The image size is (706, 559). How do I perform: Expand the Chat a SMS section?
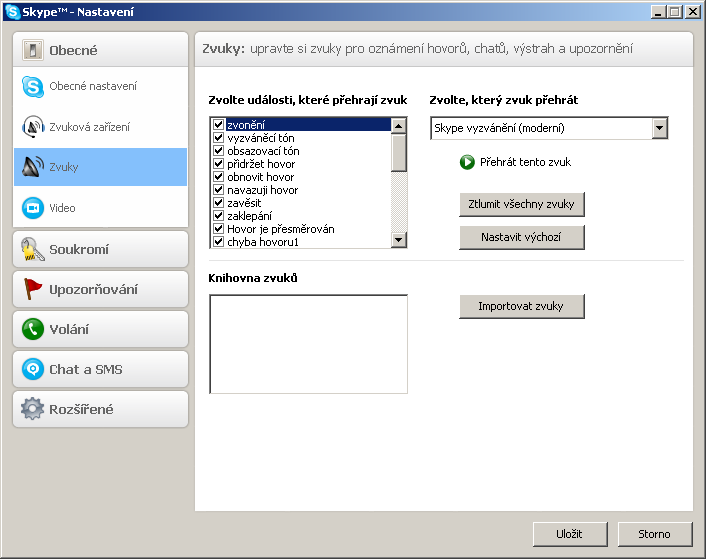click(100, 370)
